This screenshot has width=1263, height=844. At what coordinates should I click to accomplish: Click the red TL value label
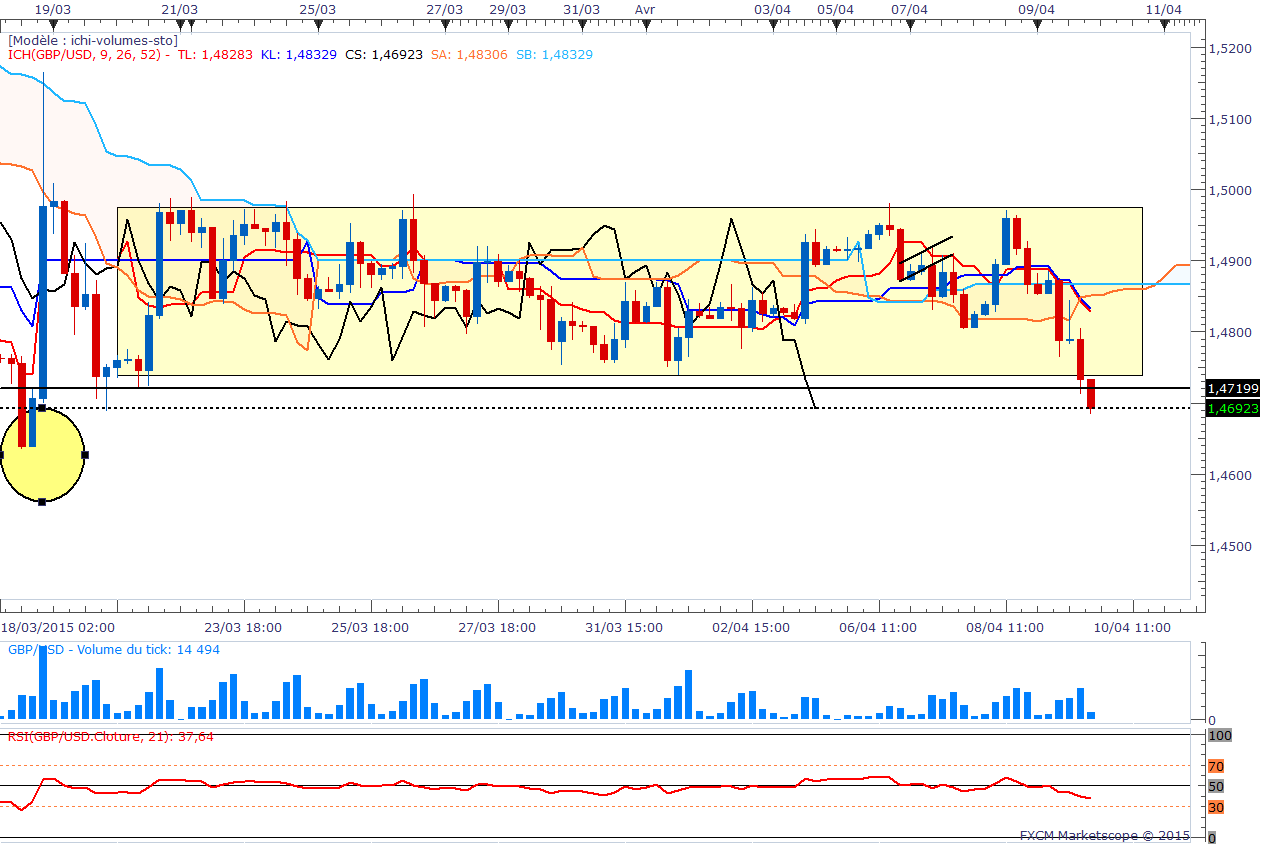[215, 55]
